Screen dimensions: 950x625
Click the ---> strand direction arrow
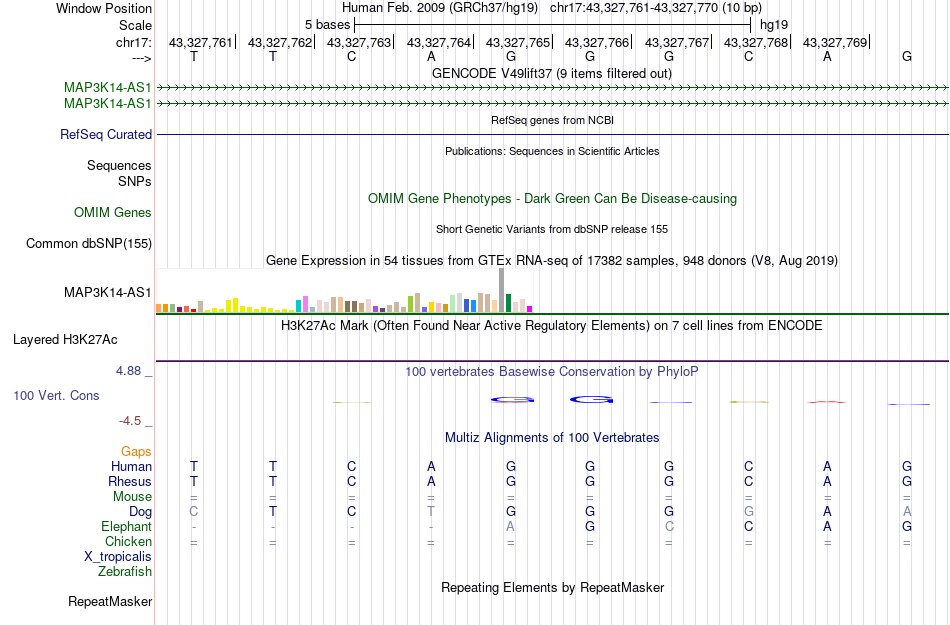point(141,58)
